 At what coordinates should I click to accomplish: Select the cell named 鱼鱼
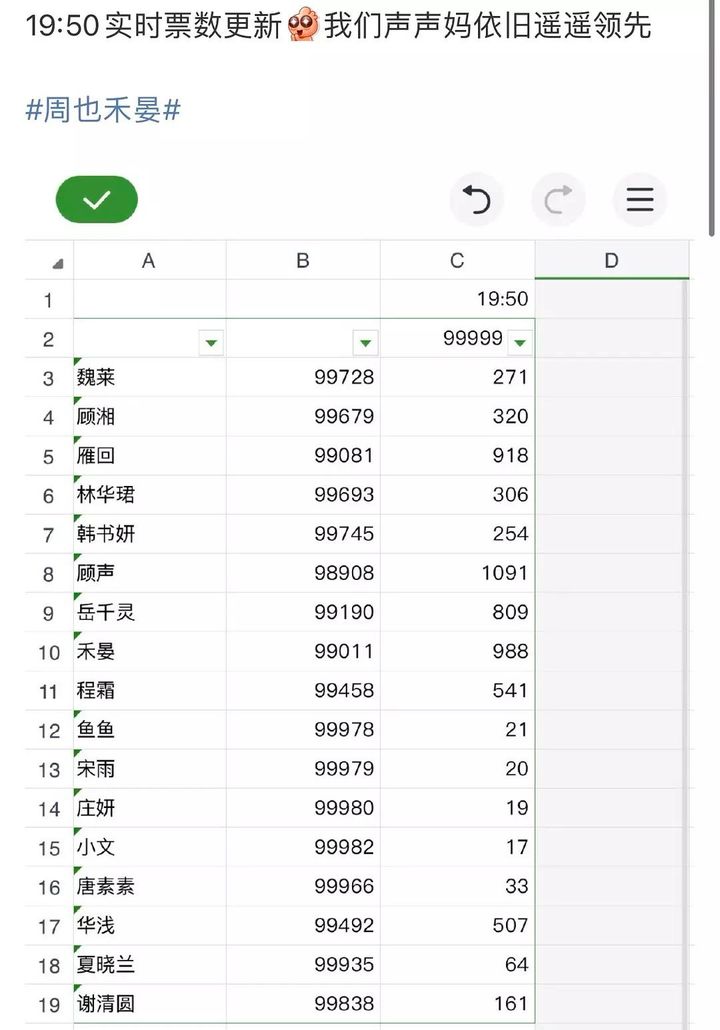point(150,730)
